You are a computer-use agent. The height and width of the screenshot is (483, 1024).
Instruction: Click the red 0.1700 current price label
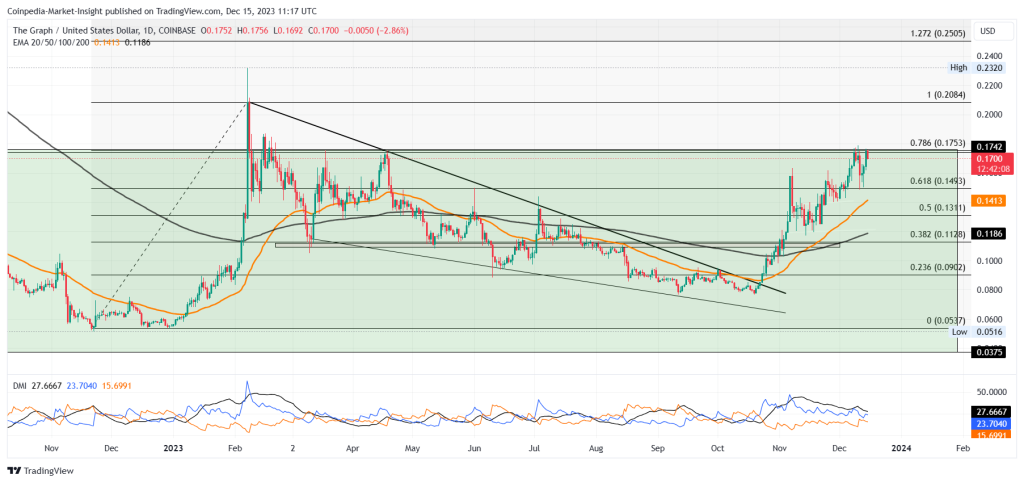[989, 158]
